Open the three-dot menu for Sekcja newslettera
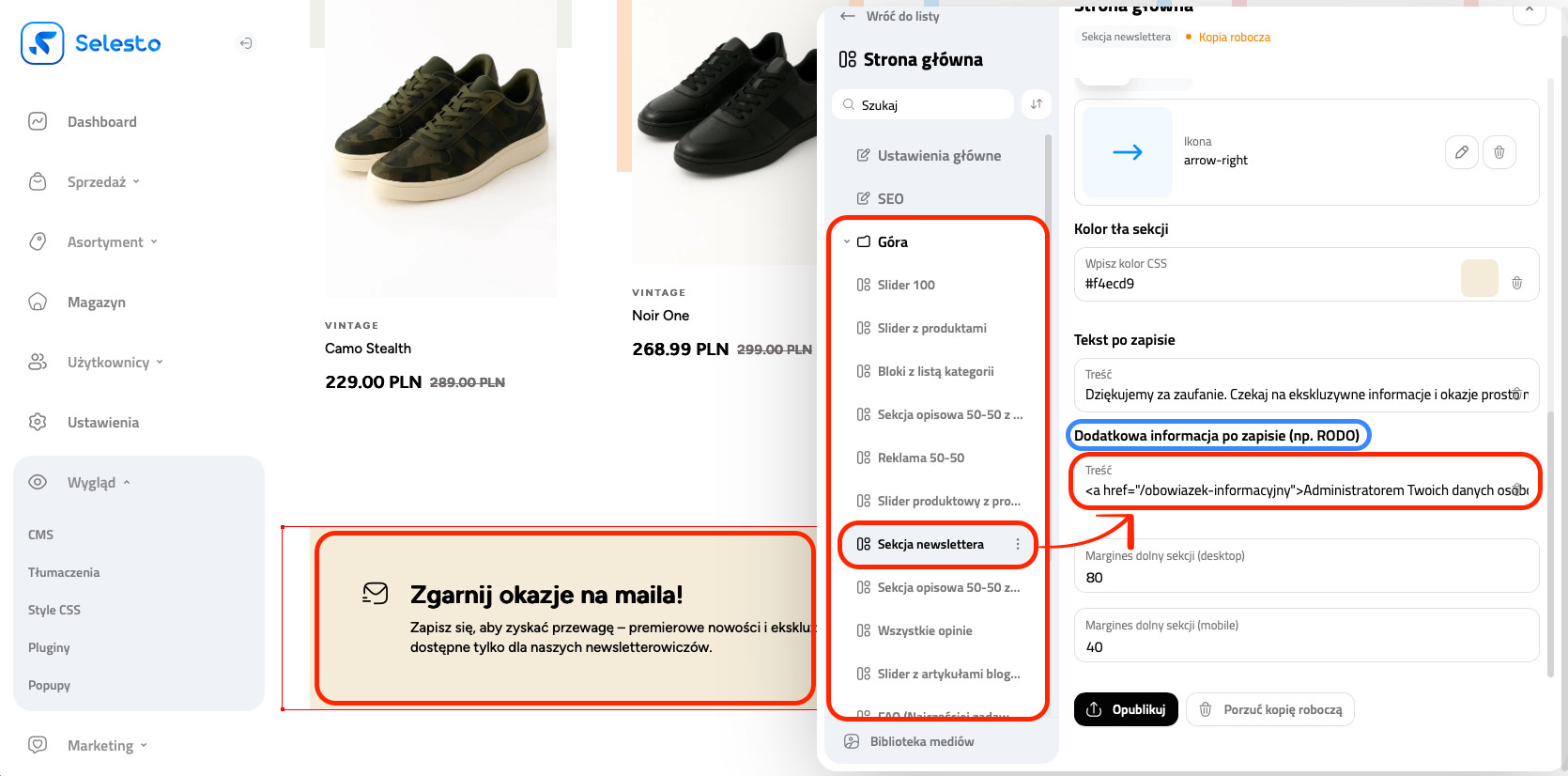The width and height of the screenshot is (1568, 776). coord(1017,544)
